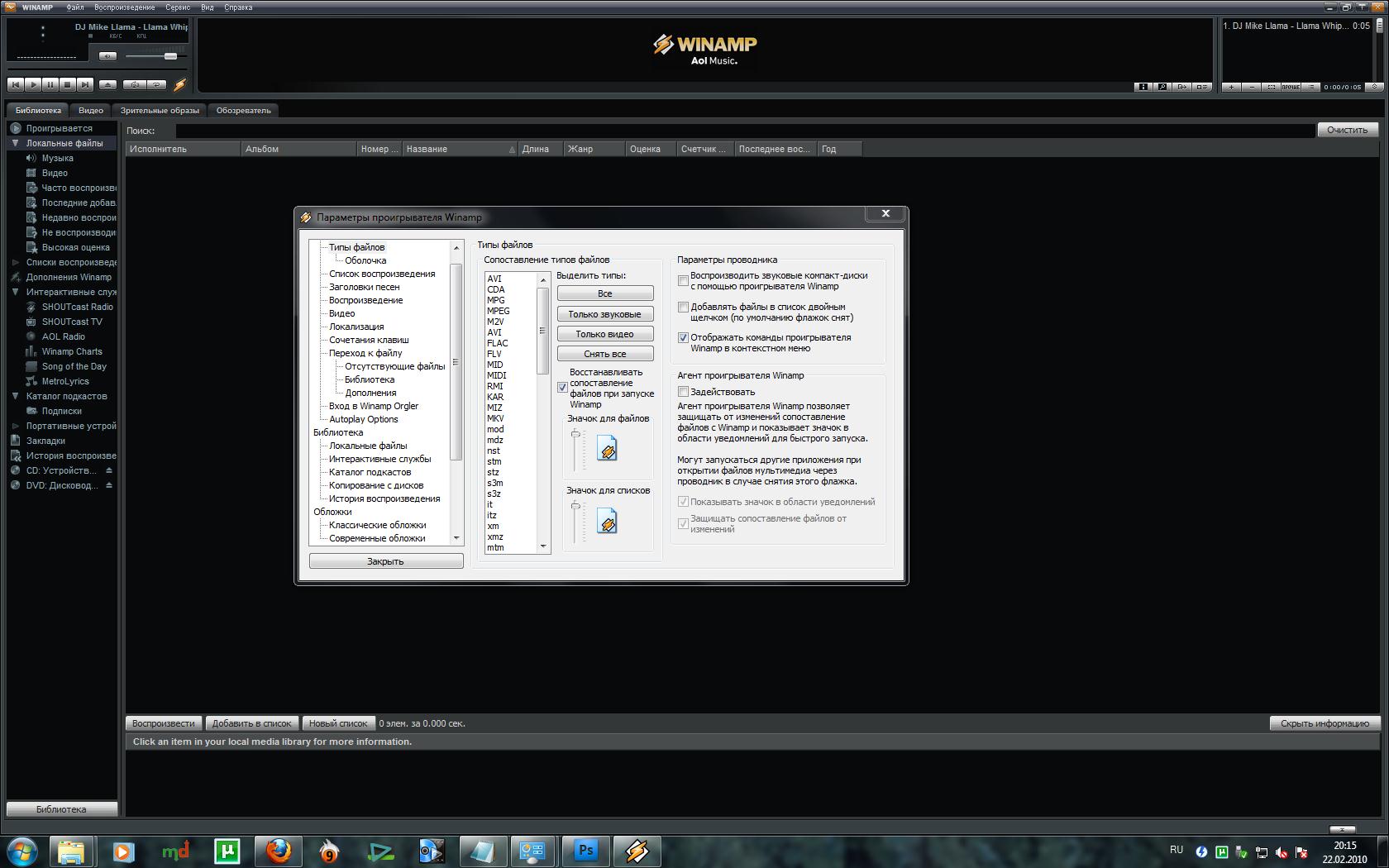Open Закладки (Bookmarks) in the sidebar
The image size is (1389, 868).
click(45, 441)
